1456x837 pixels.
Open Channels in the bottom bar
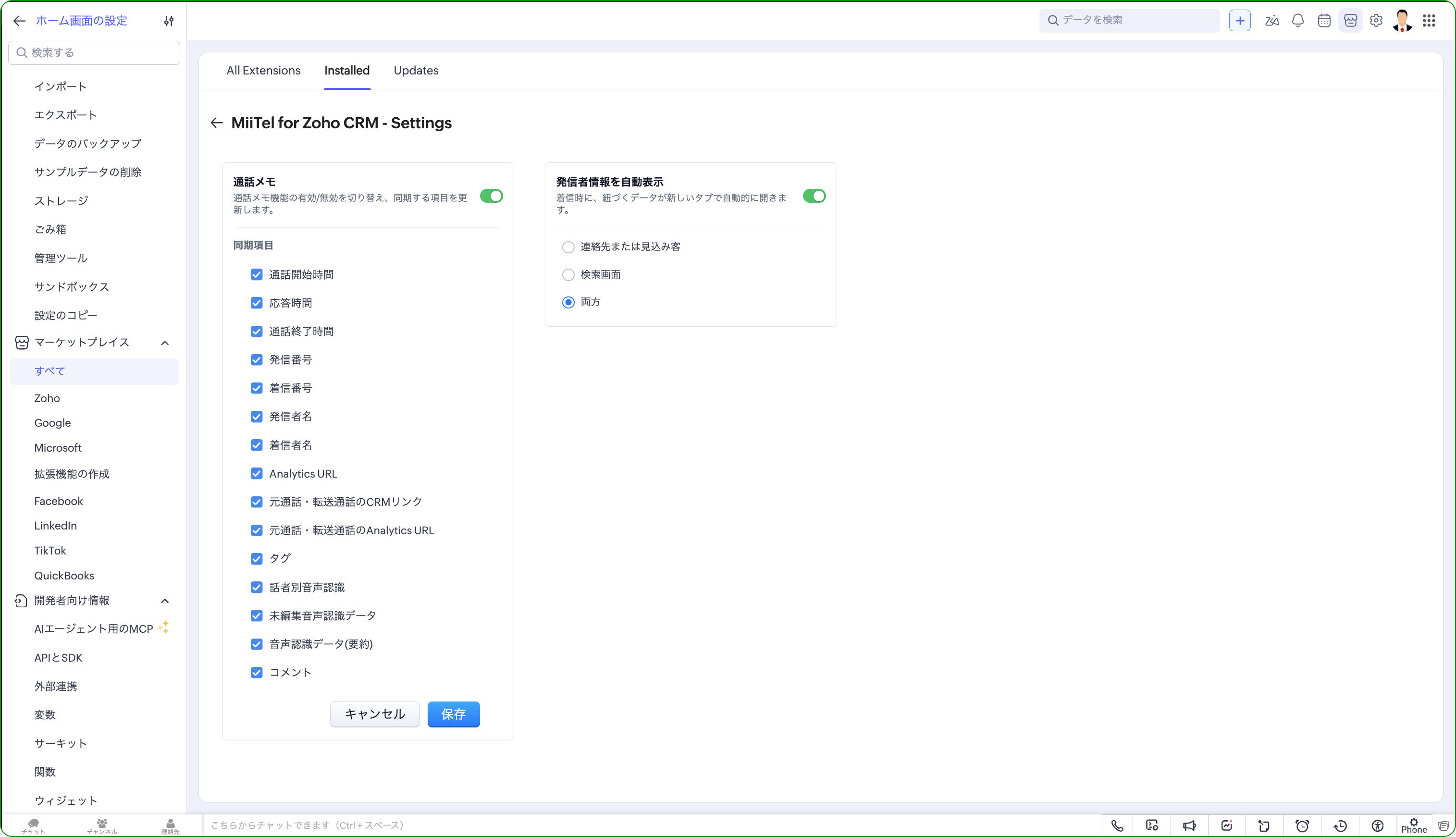(x=102, y=826)
